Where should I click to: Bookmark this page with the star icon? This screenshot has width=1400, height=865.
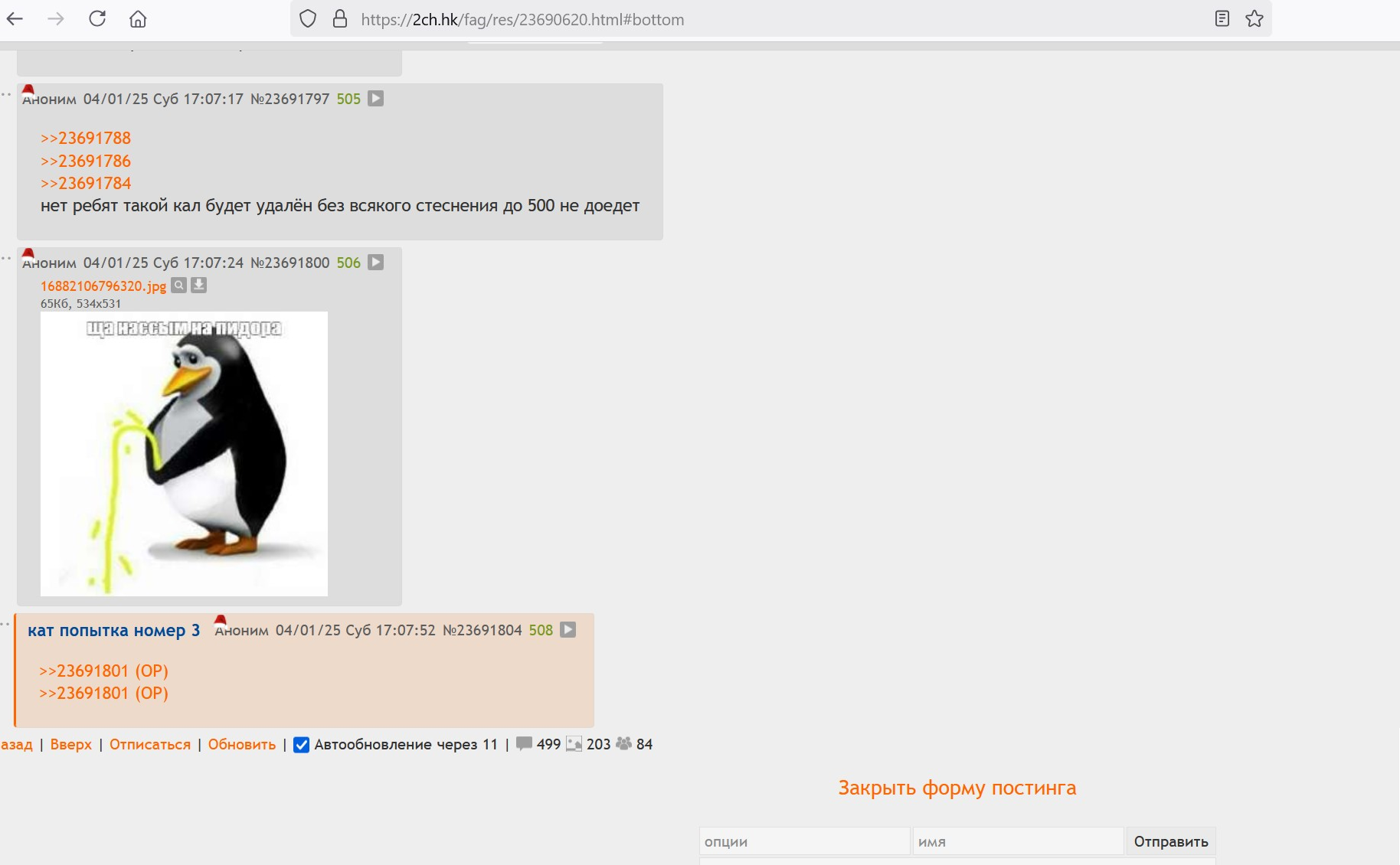pos(1254,19)
